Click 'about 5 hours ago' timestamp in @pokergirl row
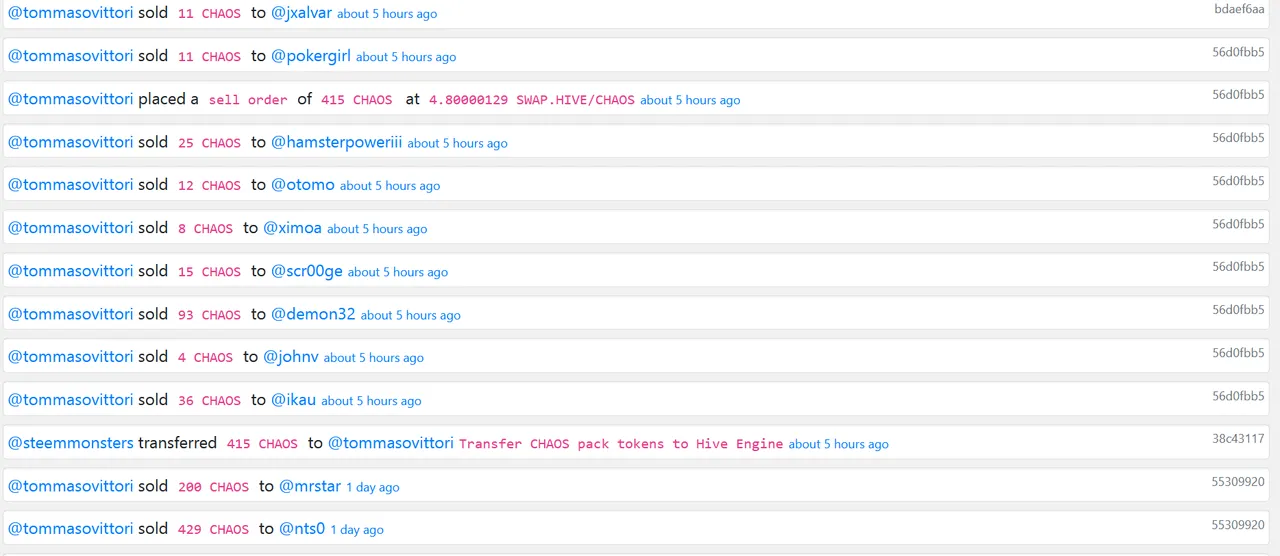Image resolution: width=1280 pixels, height=556 pixels. (406, 57)
